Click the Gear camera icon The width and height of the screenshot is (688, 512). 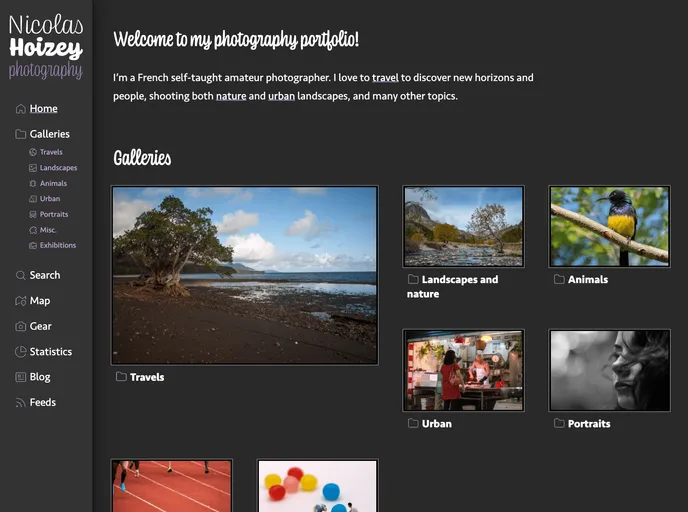(x=20, y=326)
